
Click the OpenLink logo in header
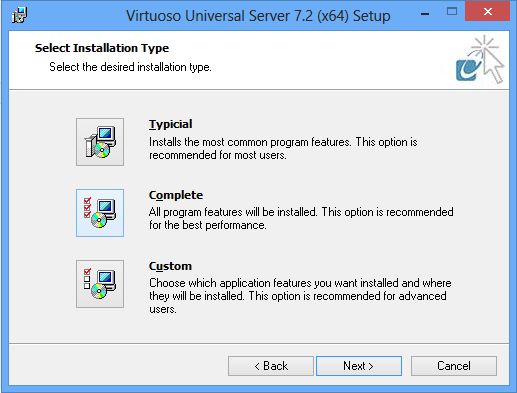(480, 59)
